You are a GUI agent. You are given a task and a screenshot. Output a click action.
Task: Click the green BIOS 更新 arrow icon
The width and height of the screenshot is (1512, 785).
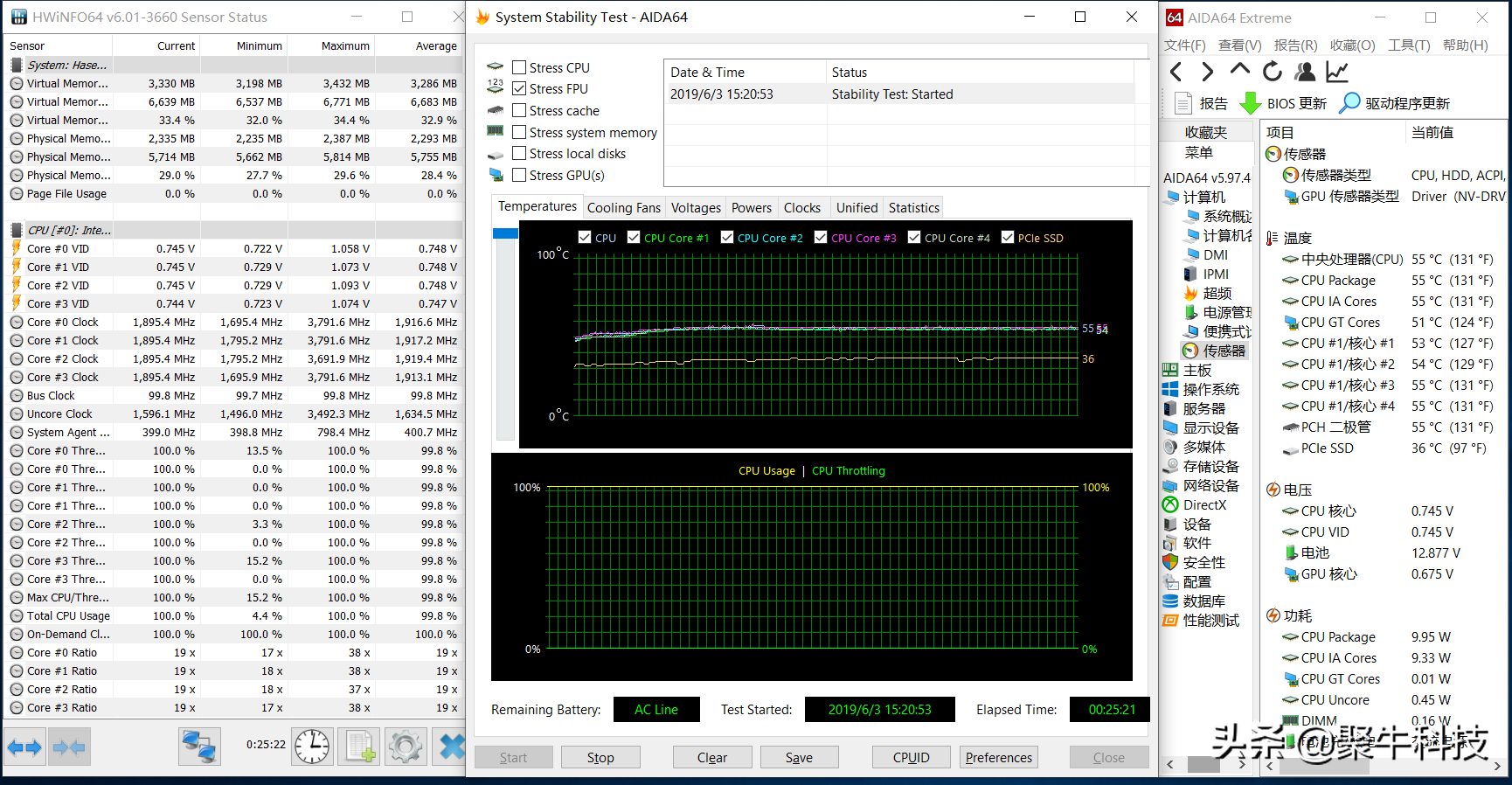coord(1250,103)
